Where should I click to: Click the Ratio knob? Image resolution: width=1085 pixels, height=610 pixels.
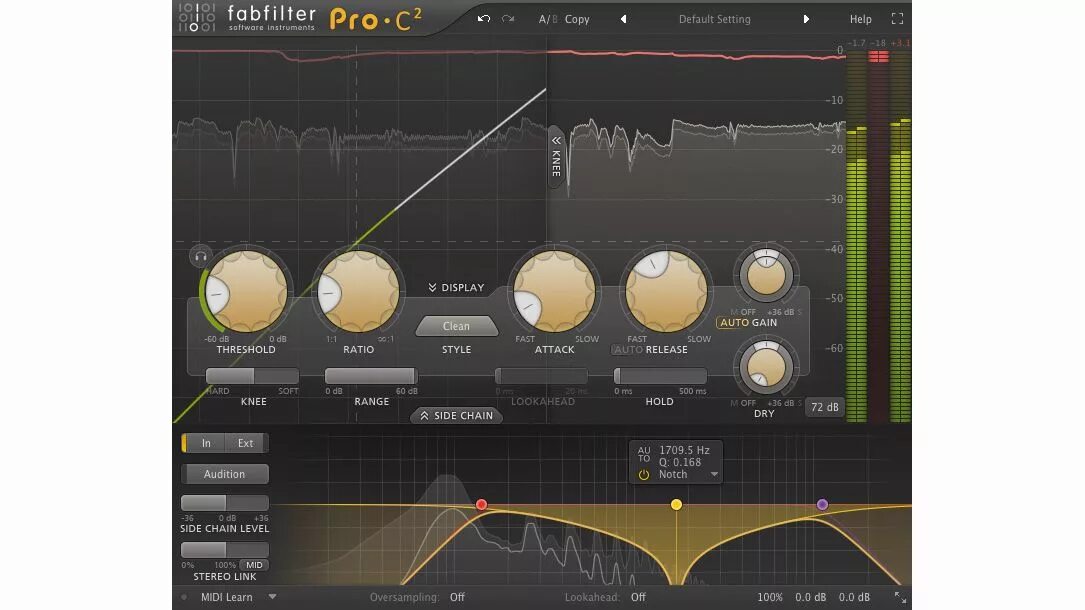click(358, 291)
